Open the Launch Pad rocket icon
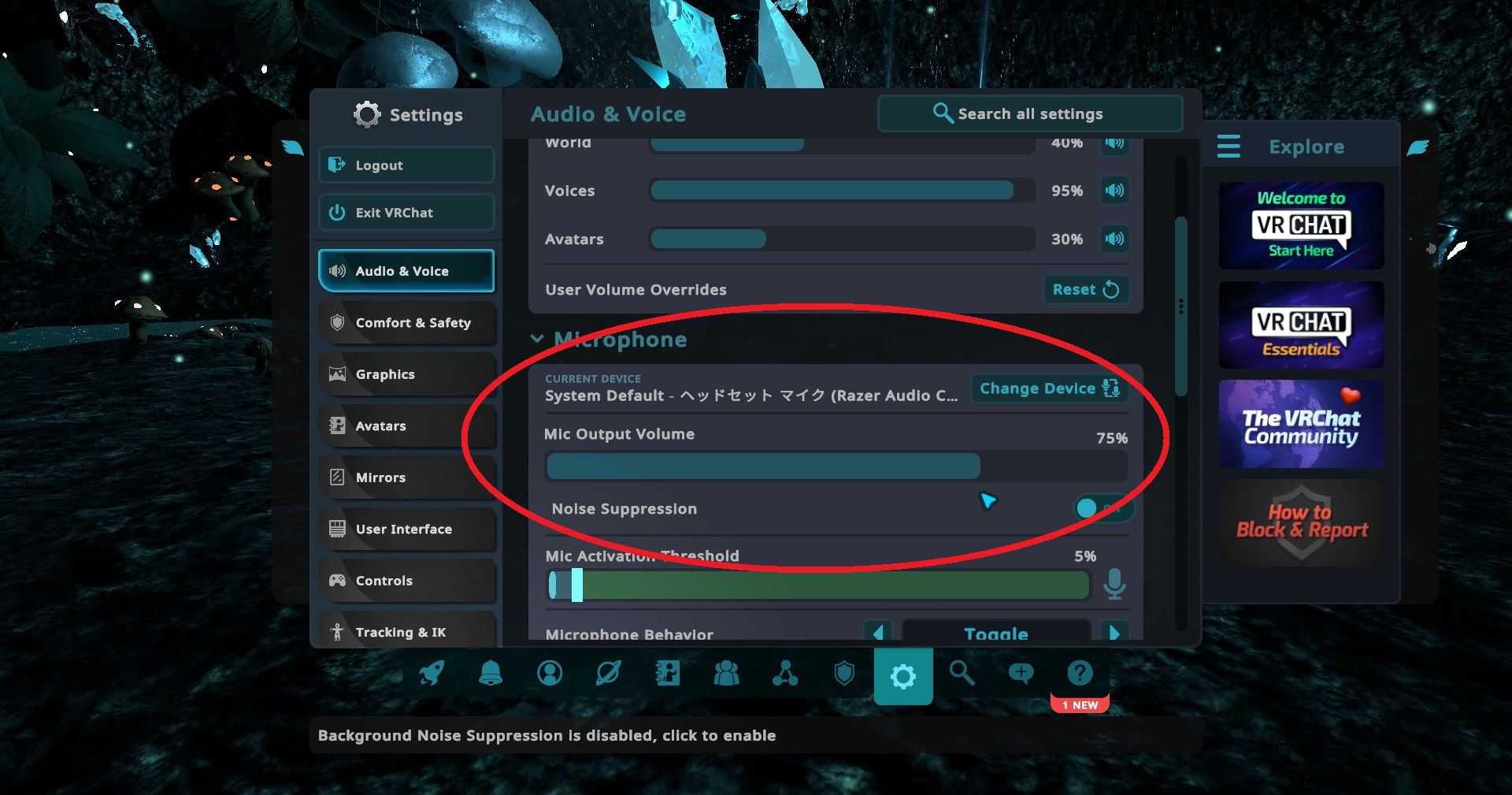1512x795 pixels. 432,674
